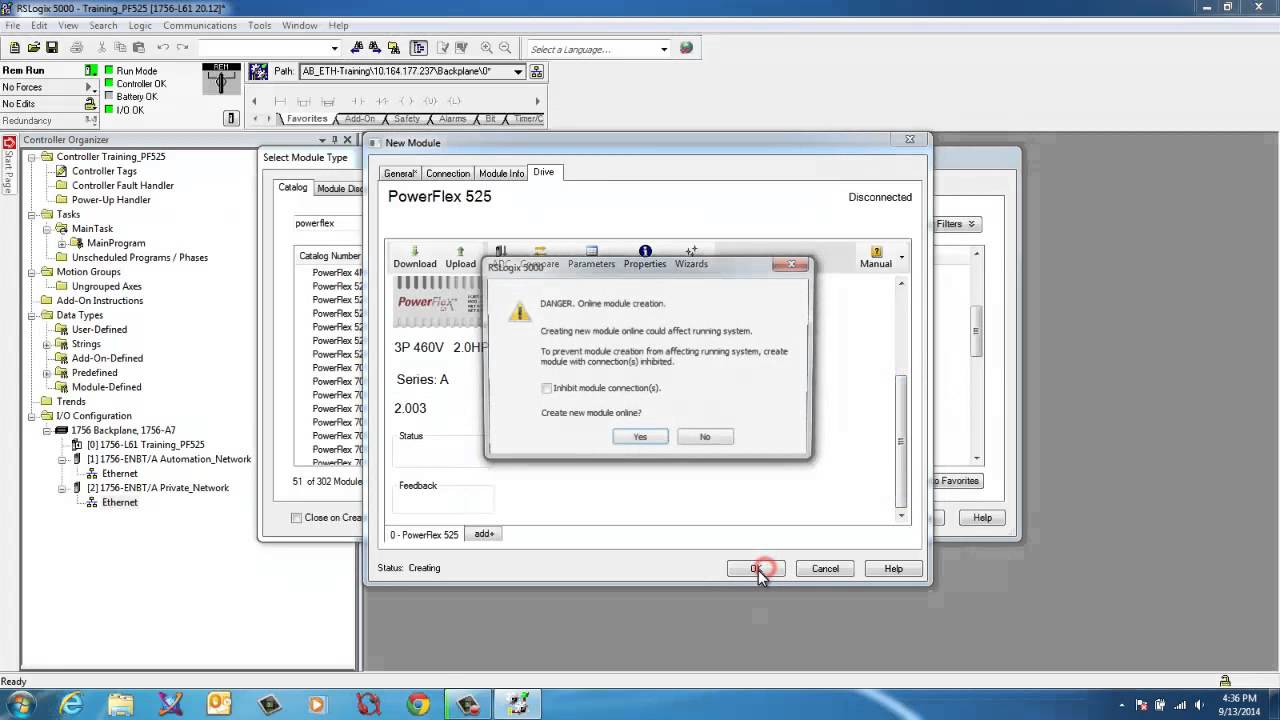
Task: Click No in the DANGER dialog
Action: pos(705,436)
